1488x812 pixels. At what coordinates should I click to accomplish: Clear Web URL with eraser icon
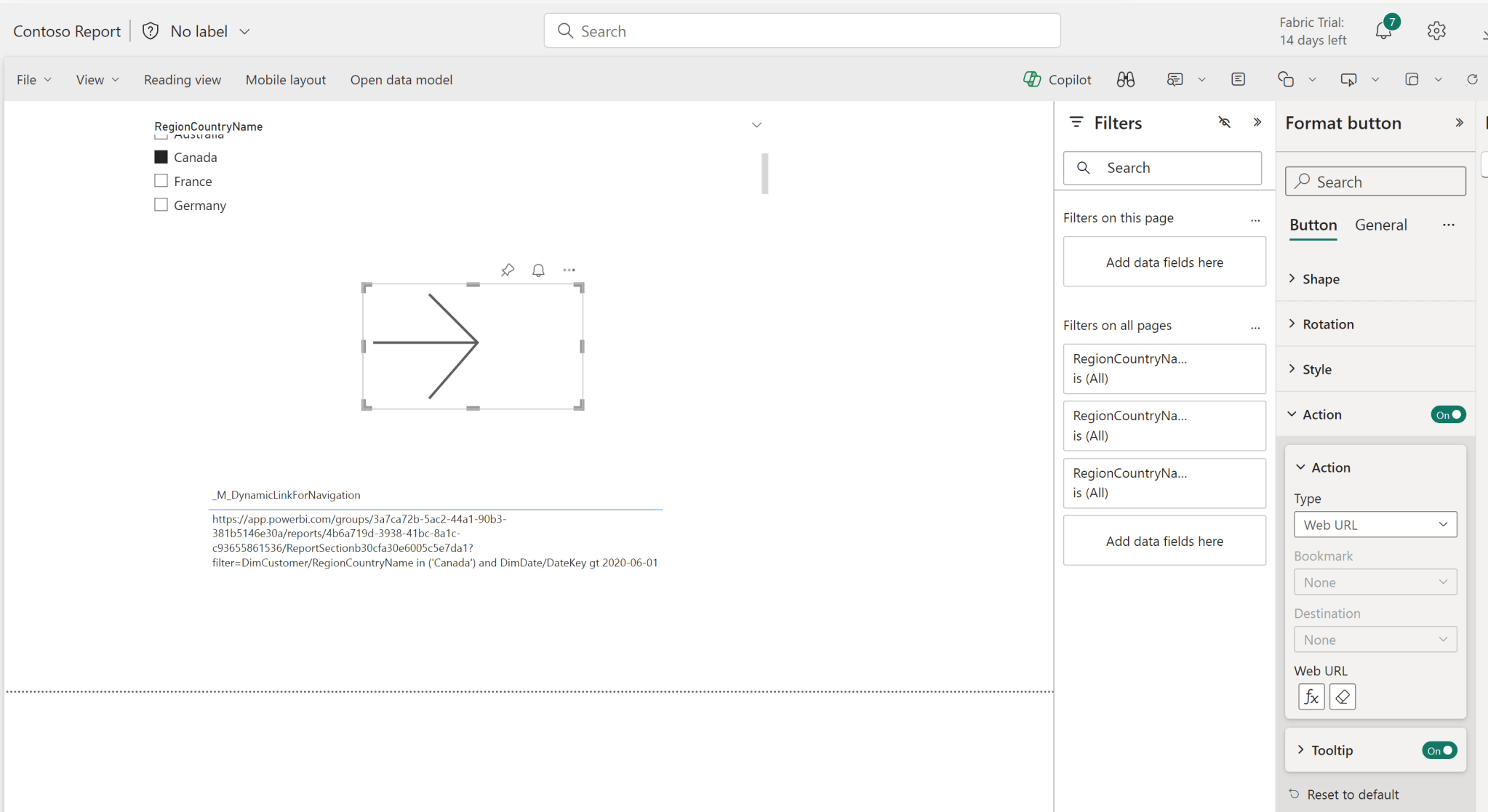[x=1343, y=696]
